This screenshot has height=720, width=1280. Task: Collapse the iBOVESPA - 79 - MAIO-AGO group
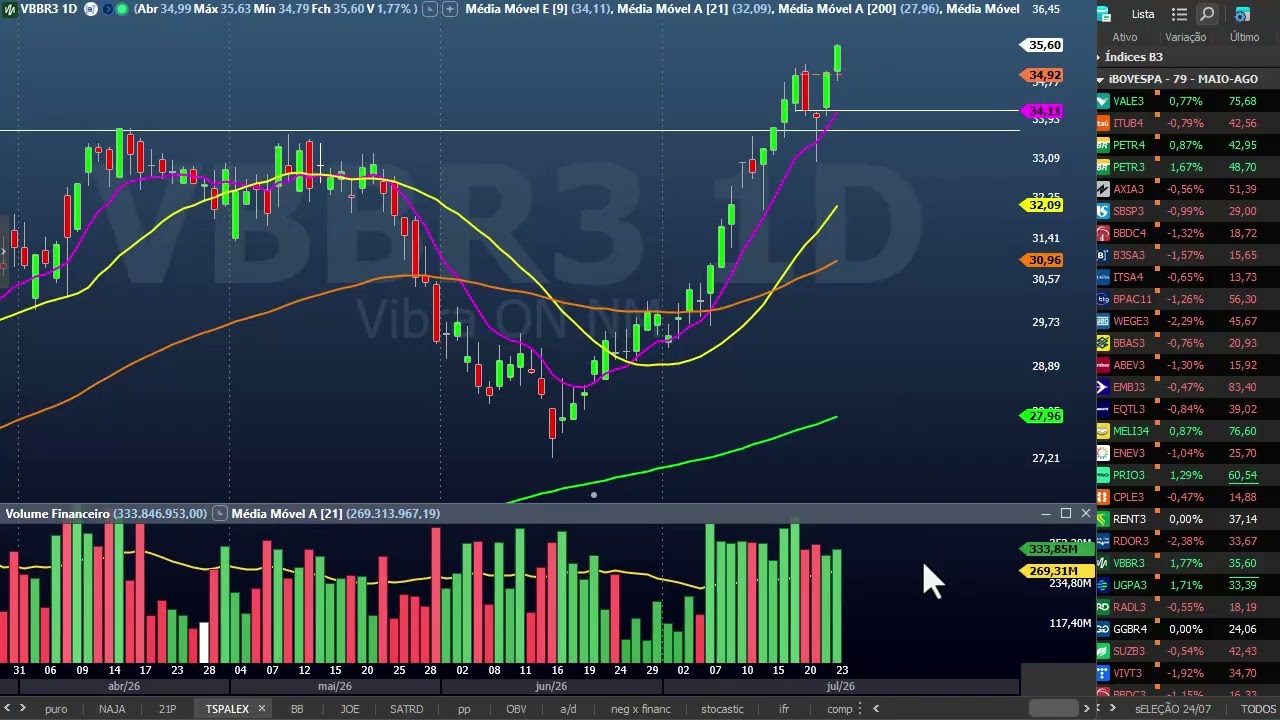(1100, 79)
